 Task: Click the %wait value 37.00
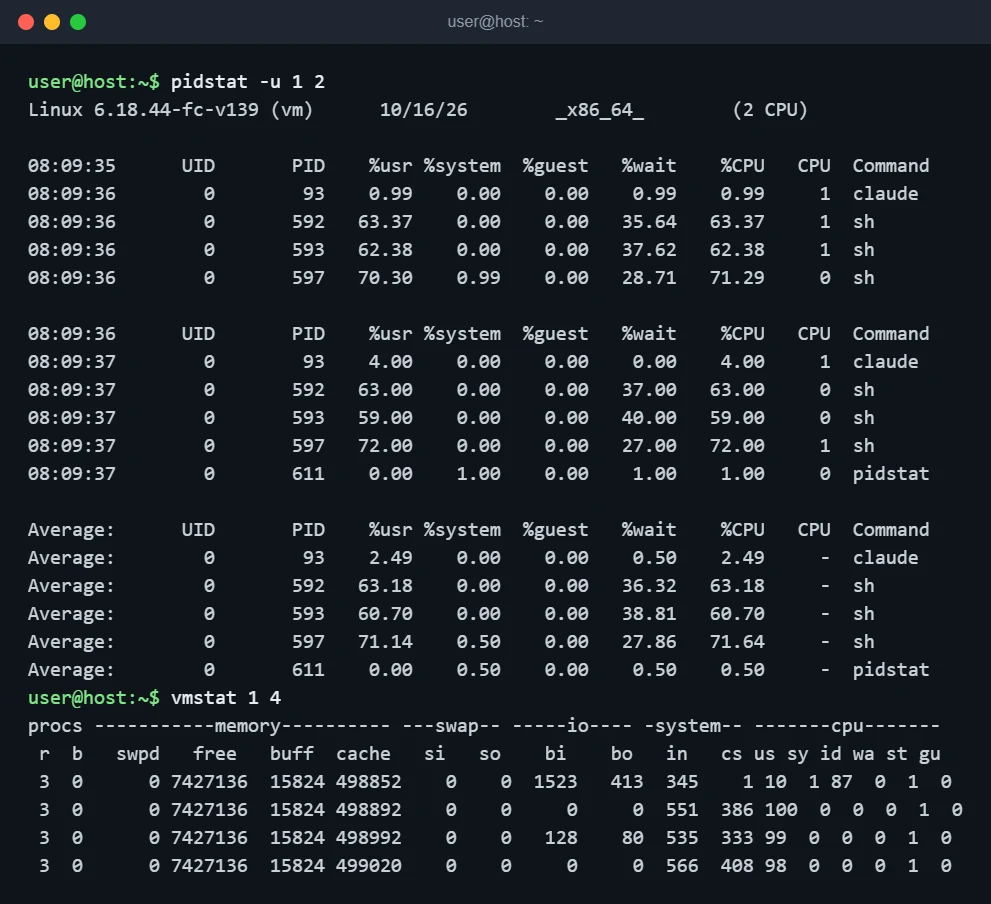pyautogui.click(x=649, y=390)
